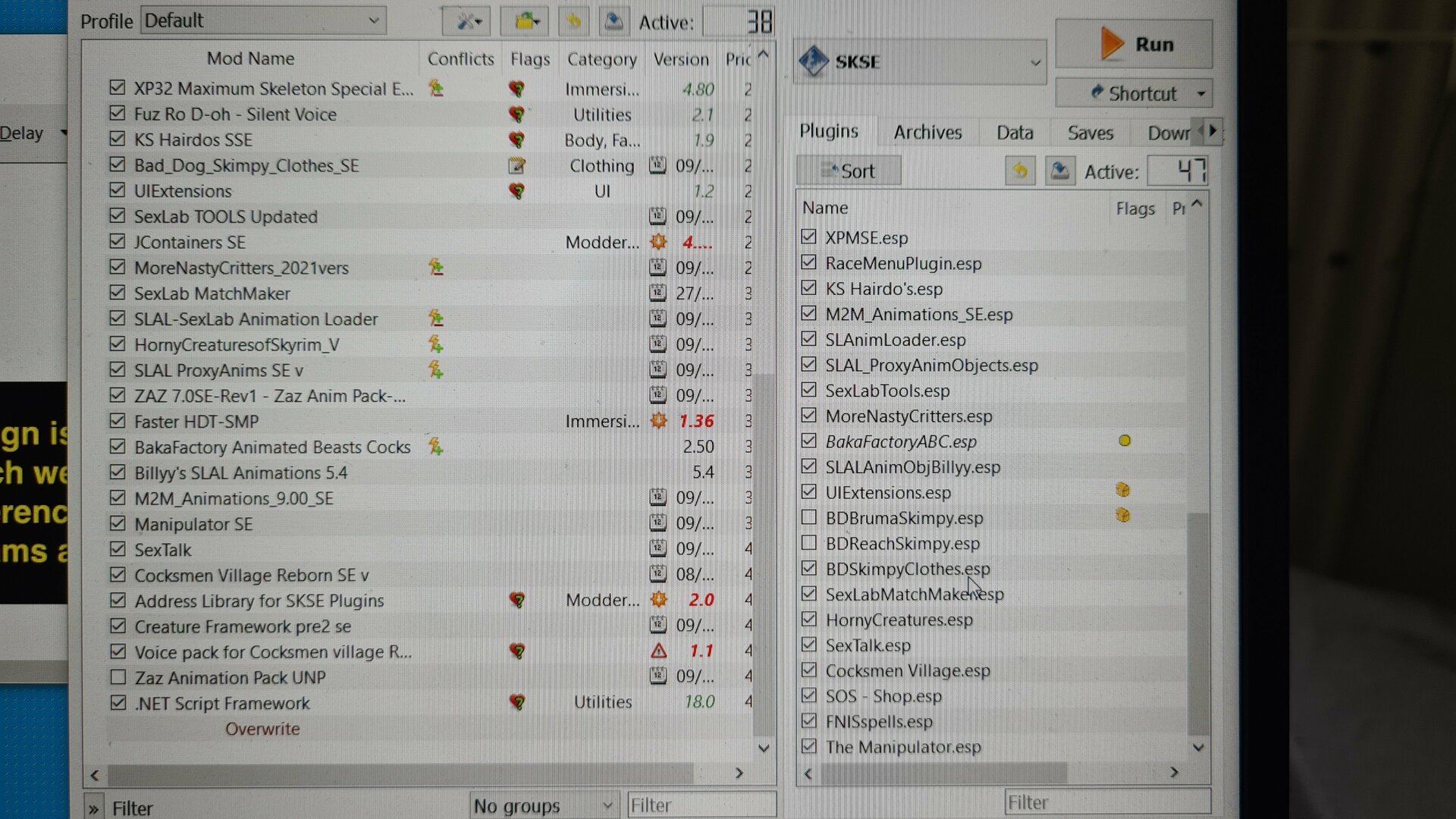This screenshot has height=819, width=1456.
Task: Enable the BDBrumaSkimpy.esp plugin
Action: coord(808,517)
